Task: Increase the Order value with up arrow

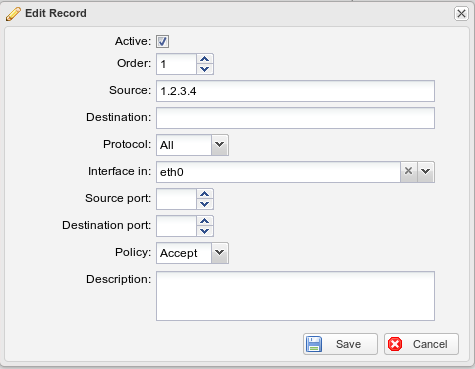Action: pos(205,59)
